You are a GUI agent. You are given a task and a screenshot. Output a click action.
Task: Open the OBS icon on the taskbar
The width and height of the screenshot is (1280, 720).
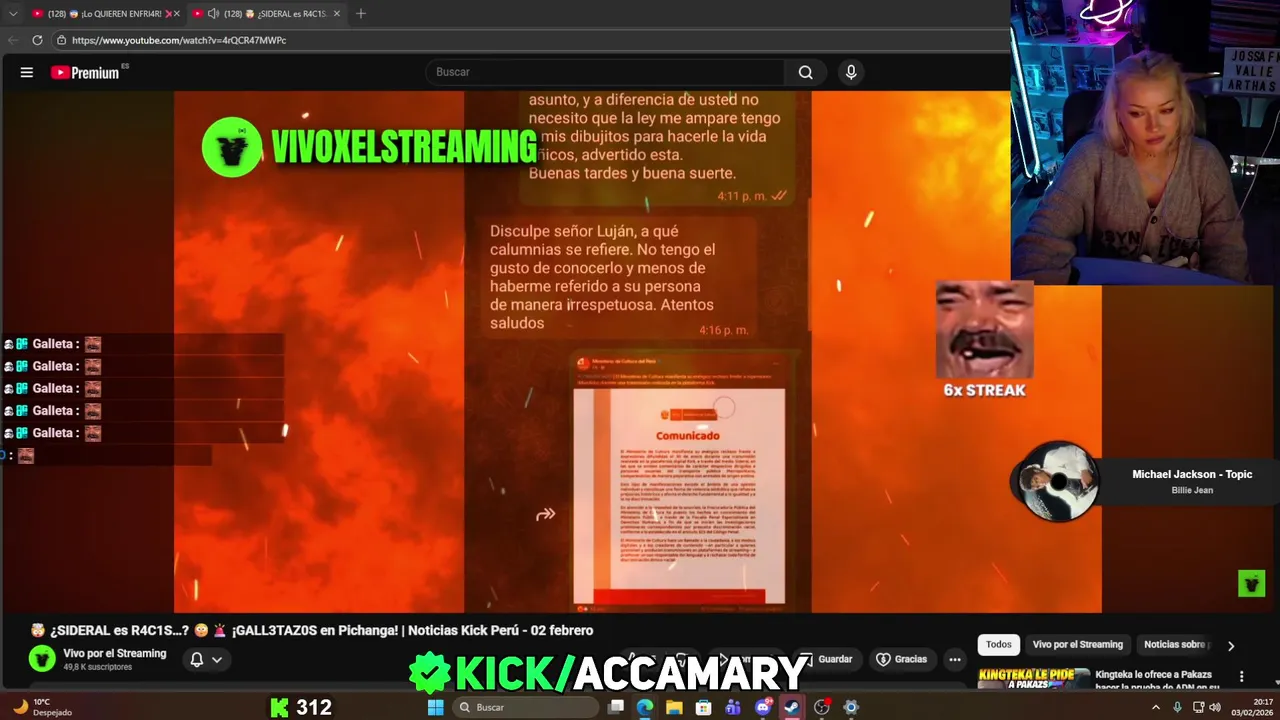[x=822, y=707]
